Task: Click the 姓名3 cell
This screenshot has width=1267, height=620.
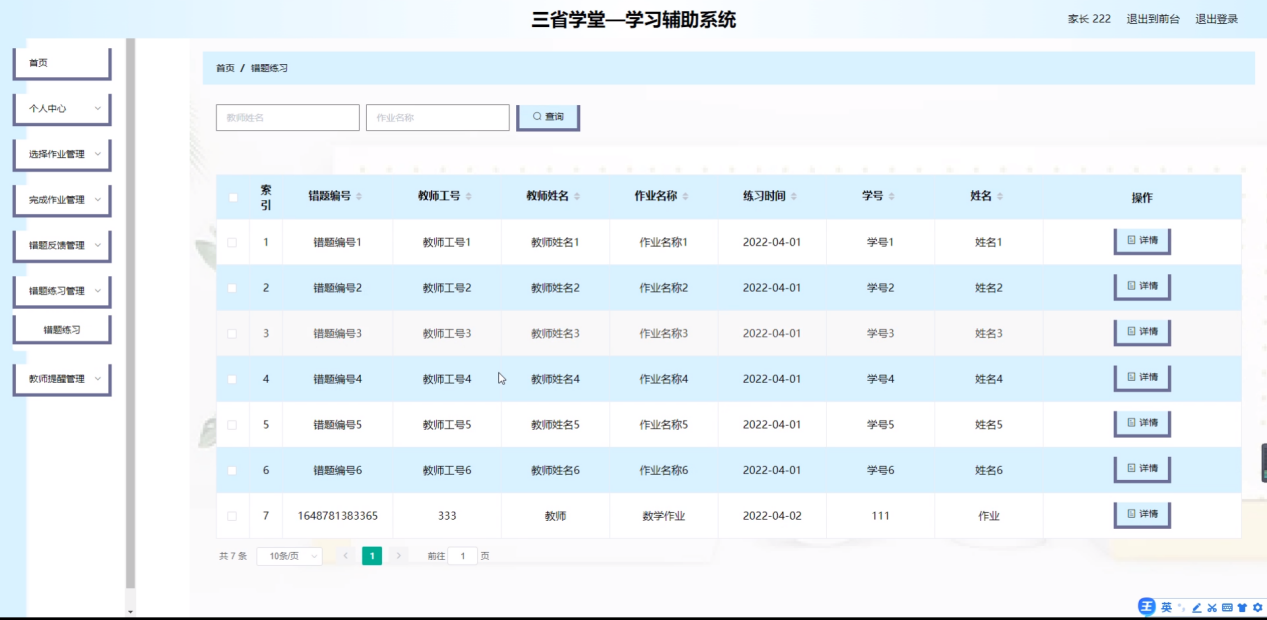Action: pos(989,333)
